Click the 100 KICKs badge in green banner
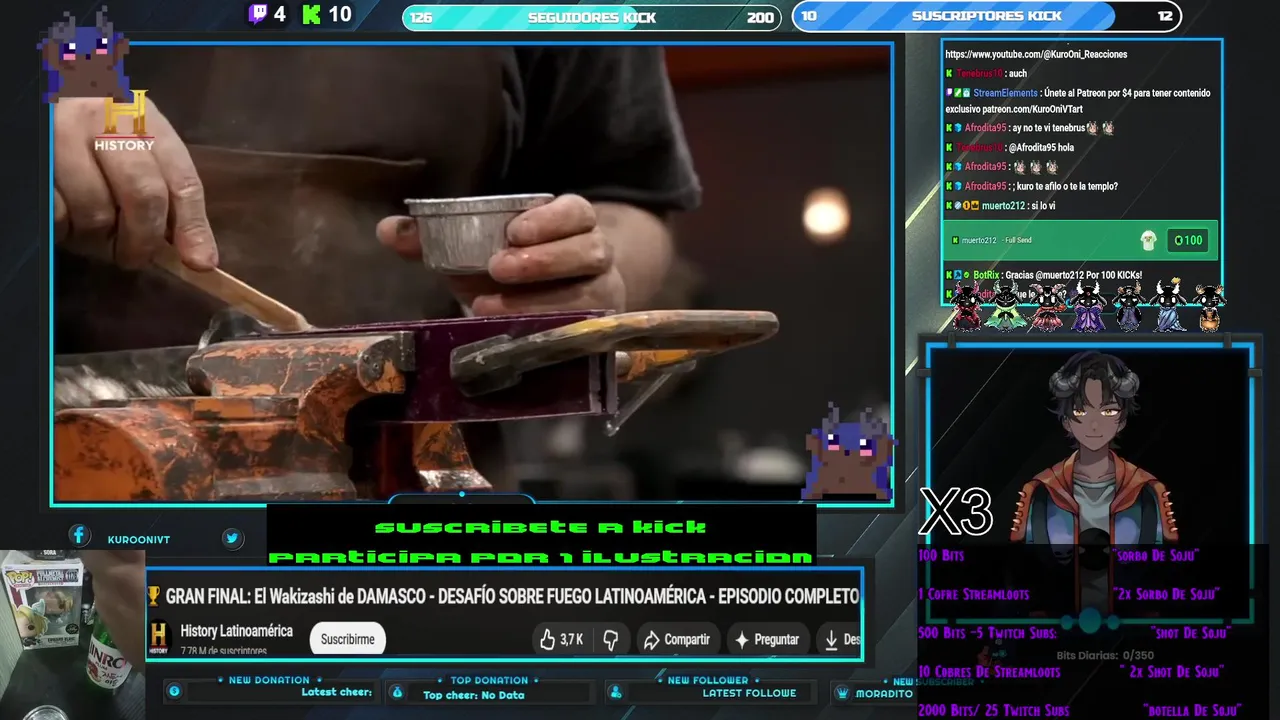 (1188, 240)
